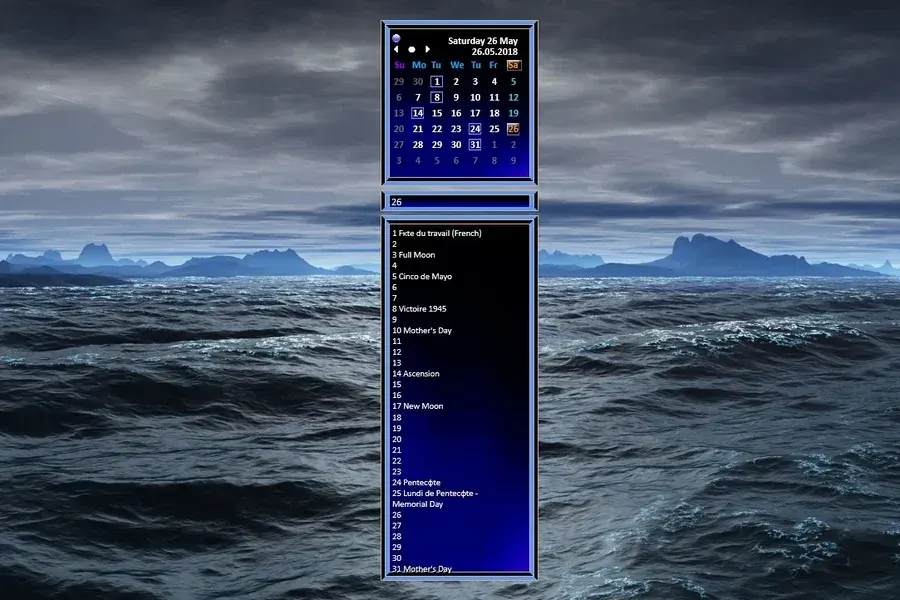The height and width of the screenshot is (600, 900).
Task: Click the empty row 28 in the event list
Action: (397, 536)
